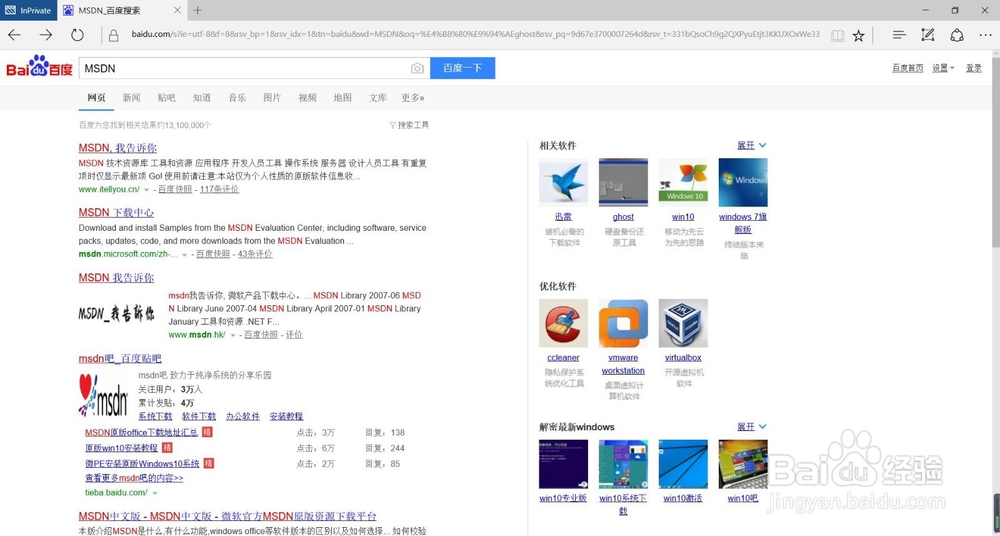Click the 登录 link
Image resolution: width=1000 pixels, height=536 pixels.
pyautogui.click(x=974, y=68)
